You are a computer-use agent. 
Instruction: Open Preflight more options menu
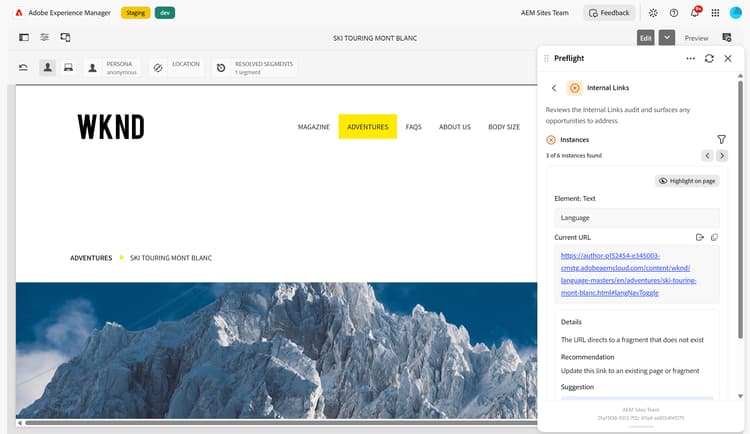(690, 58)
